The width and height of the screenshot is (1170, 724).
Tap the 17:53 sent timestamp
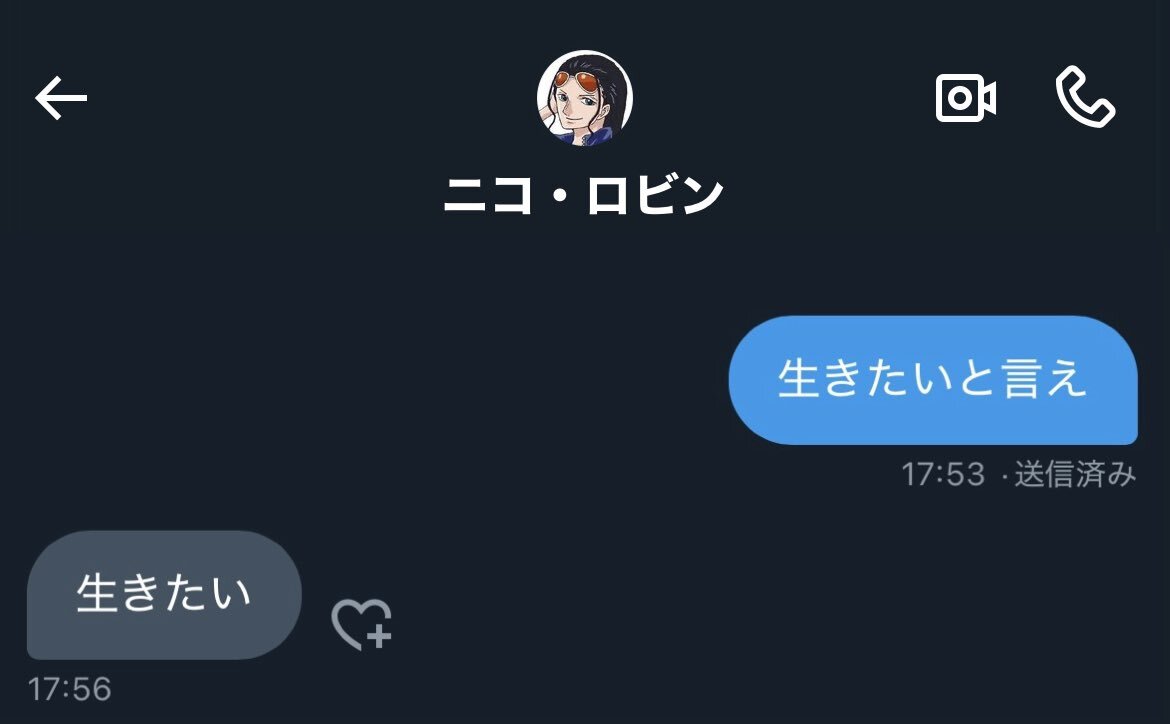[943, 474]
